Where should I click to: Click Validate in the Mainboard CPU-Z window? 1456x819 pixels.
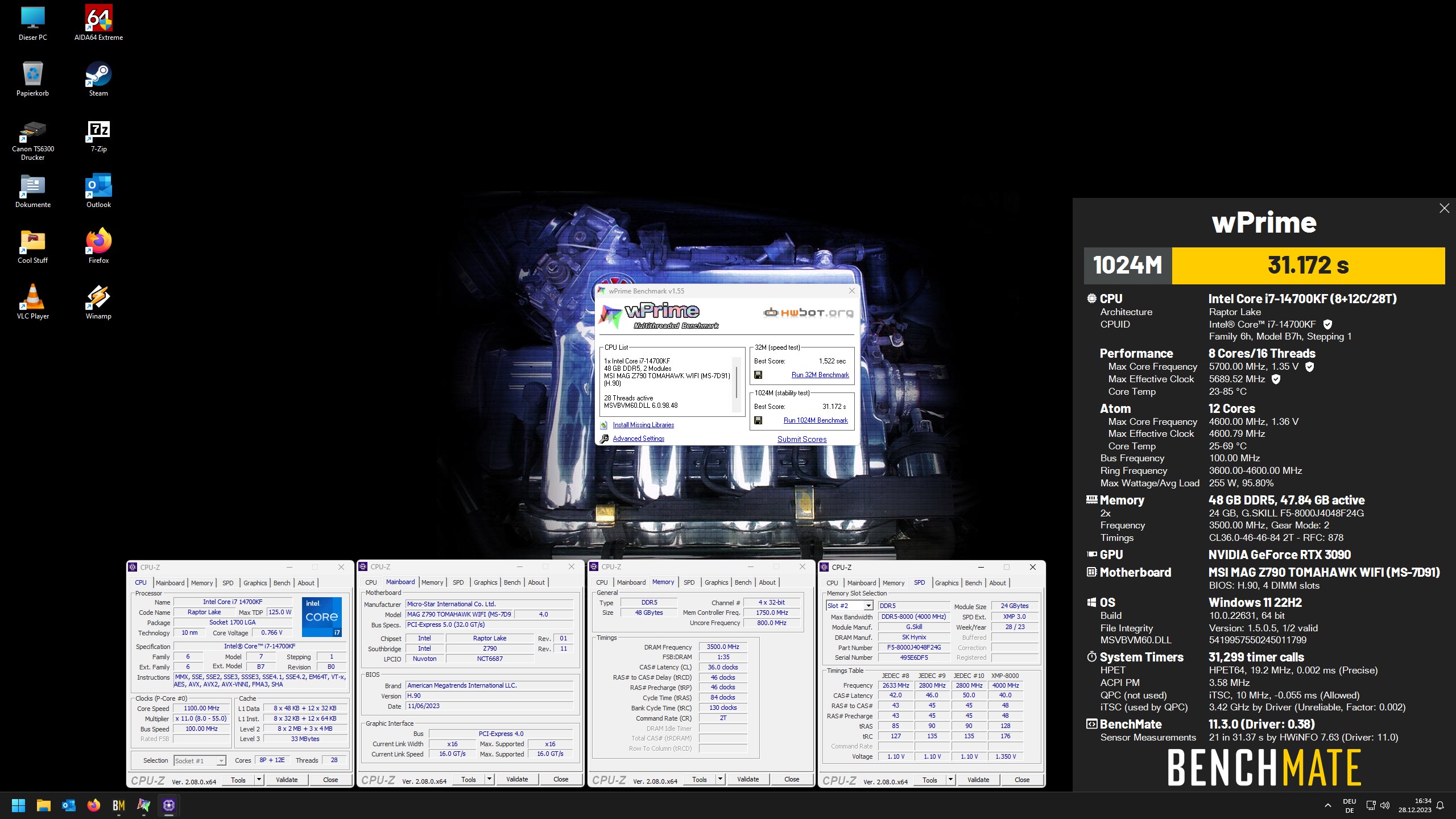tap(517, 779)
